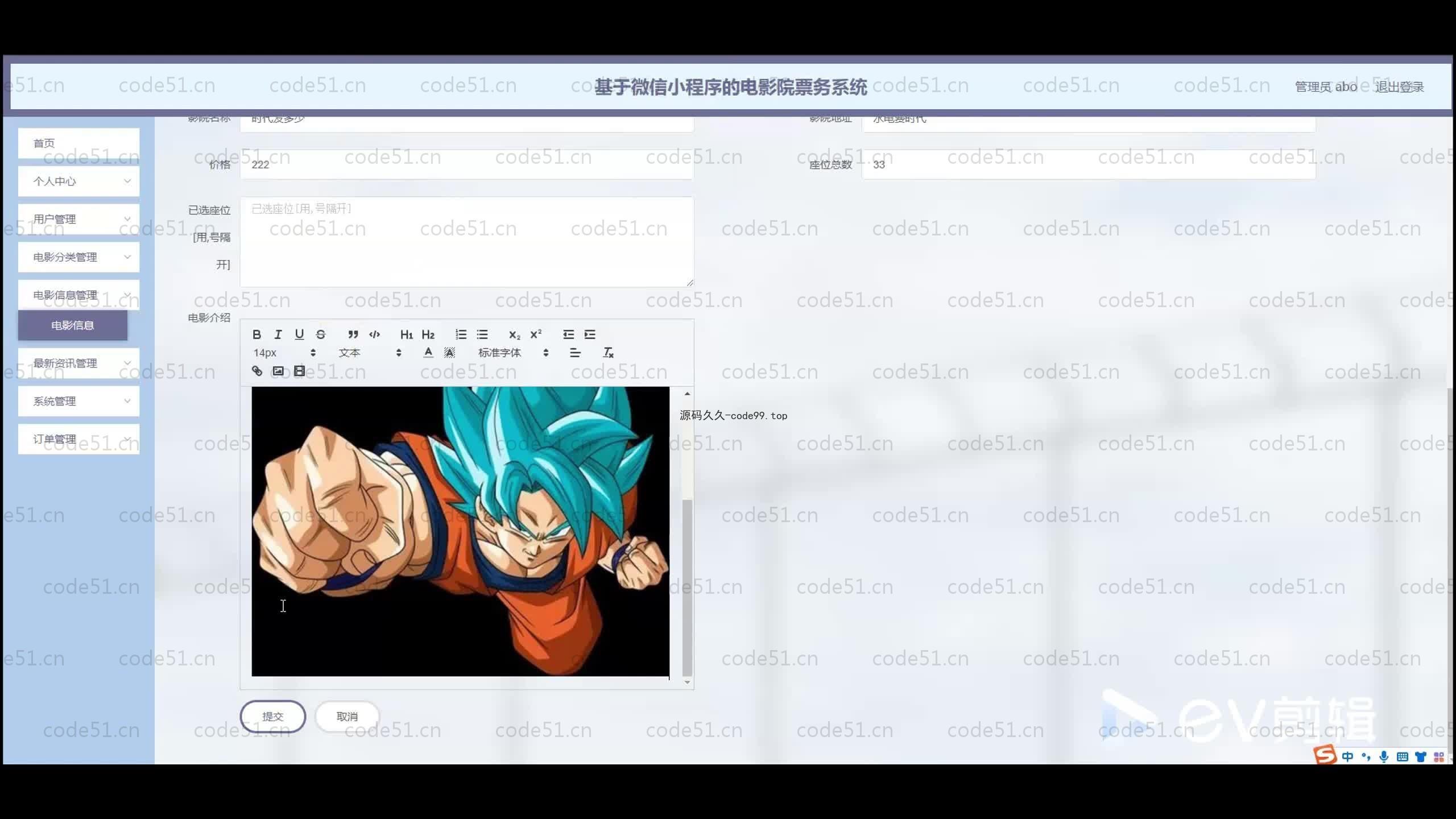Decrease indent in editor

tap(568, 334)
